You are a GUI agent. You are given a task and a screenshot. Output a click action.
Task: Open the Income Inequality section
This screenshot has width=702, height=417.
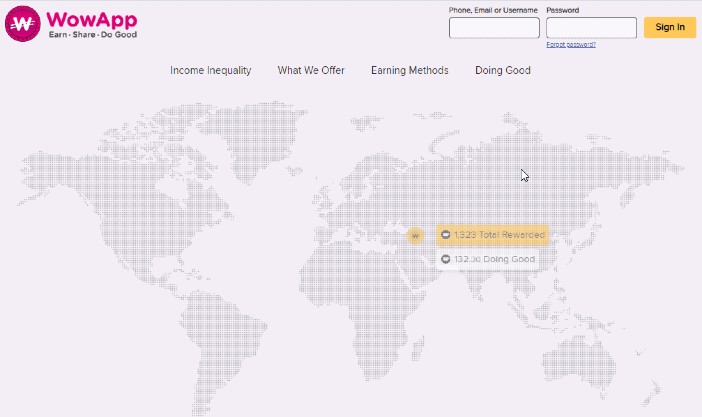point(210,70)
